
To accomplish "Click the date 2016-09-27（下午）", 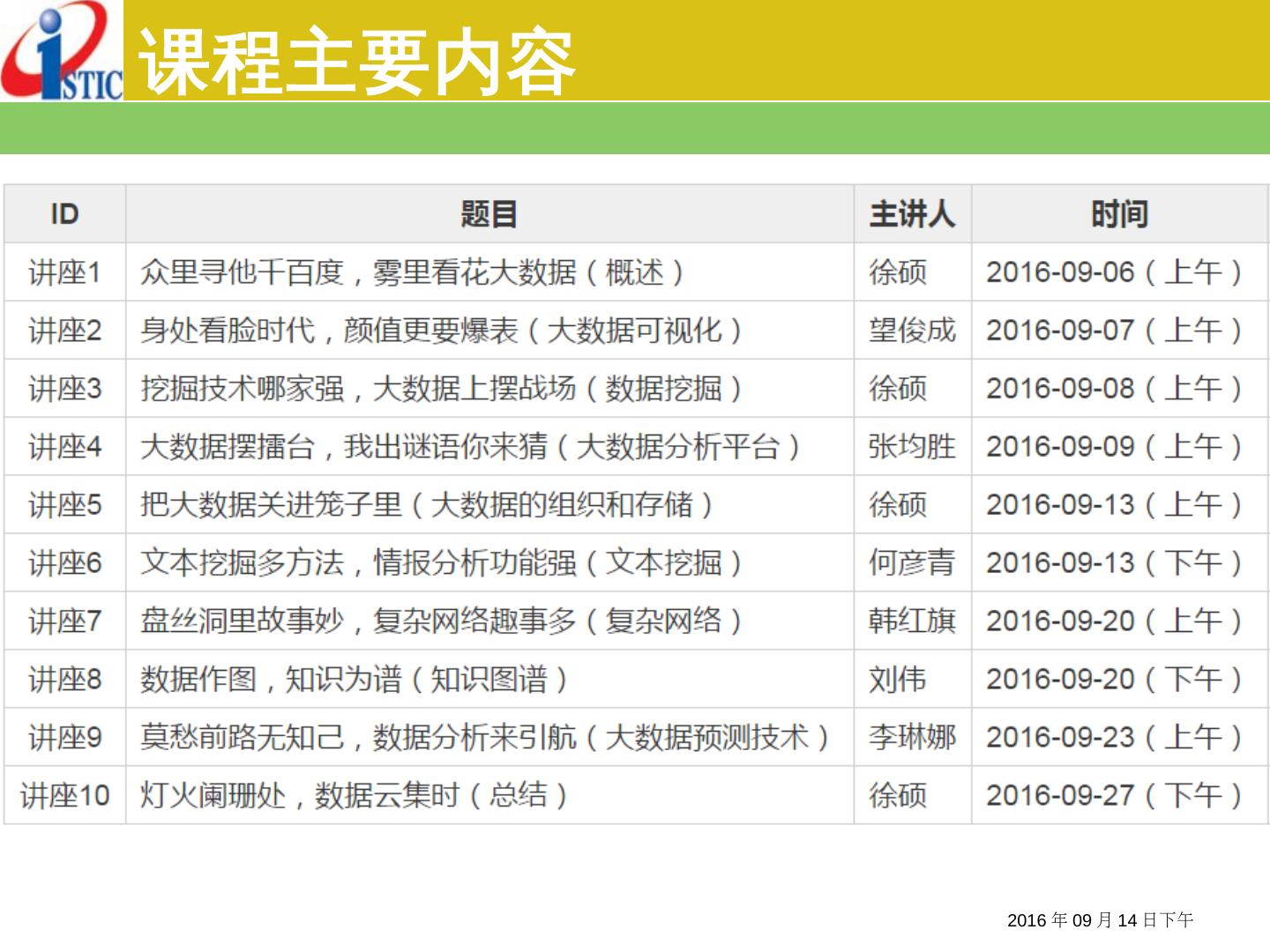I will tap(1114, 796).
